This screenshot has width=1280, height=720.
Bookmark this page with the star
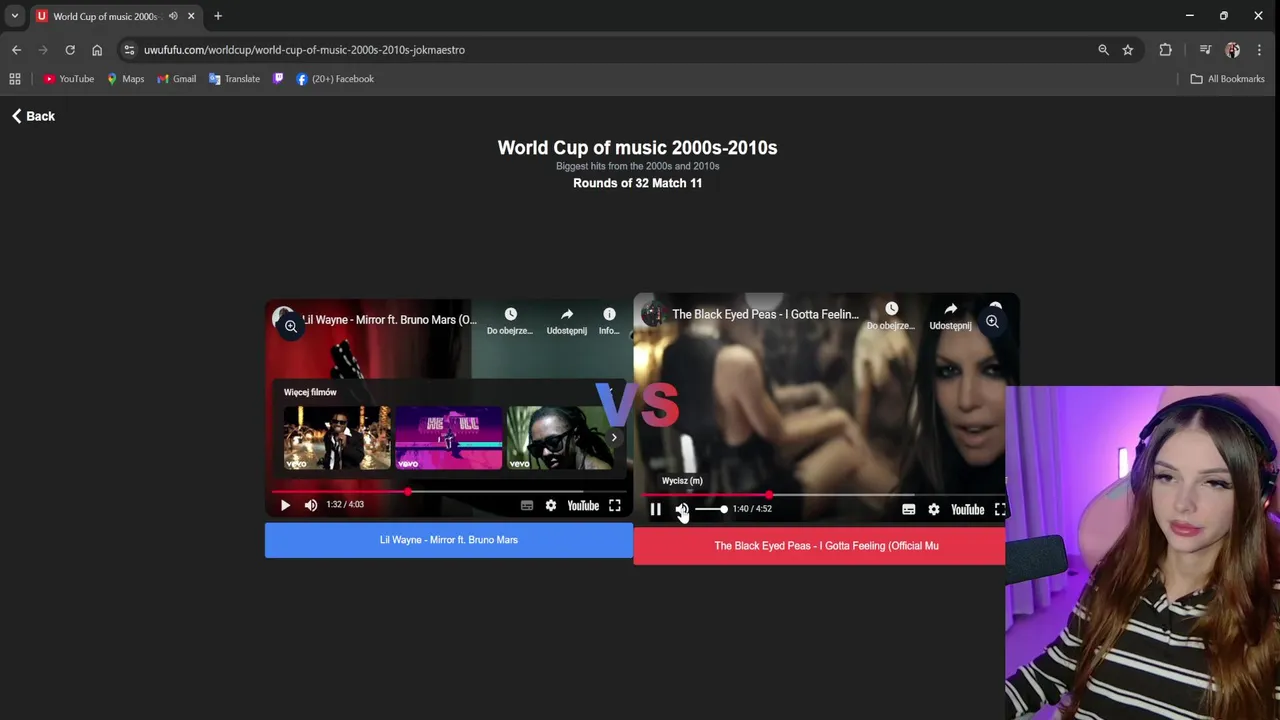(x=1128, y=50)
